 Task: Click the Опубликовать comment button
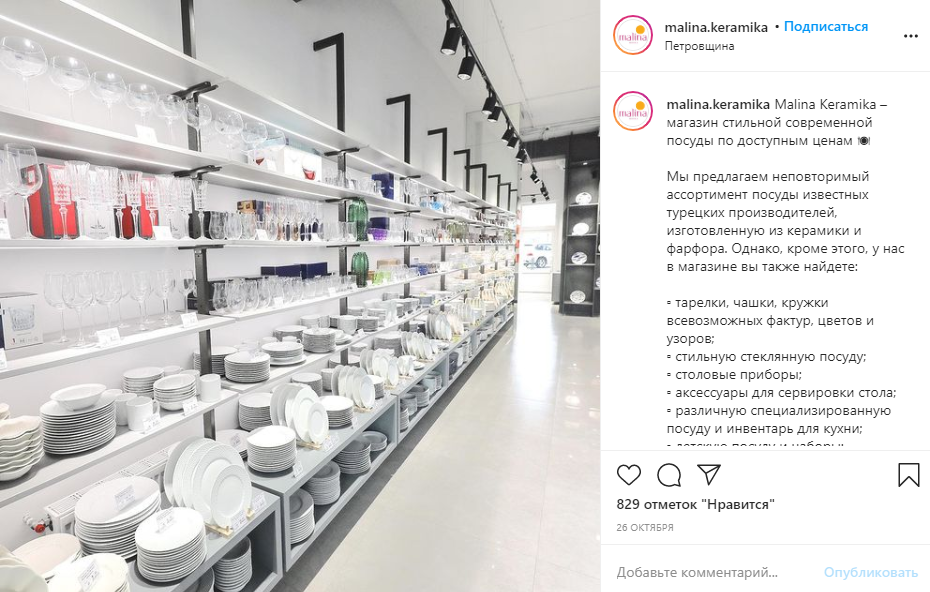[870, 572]
